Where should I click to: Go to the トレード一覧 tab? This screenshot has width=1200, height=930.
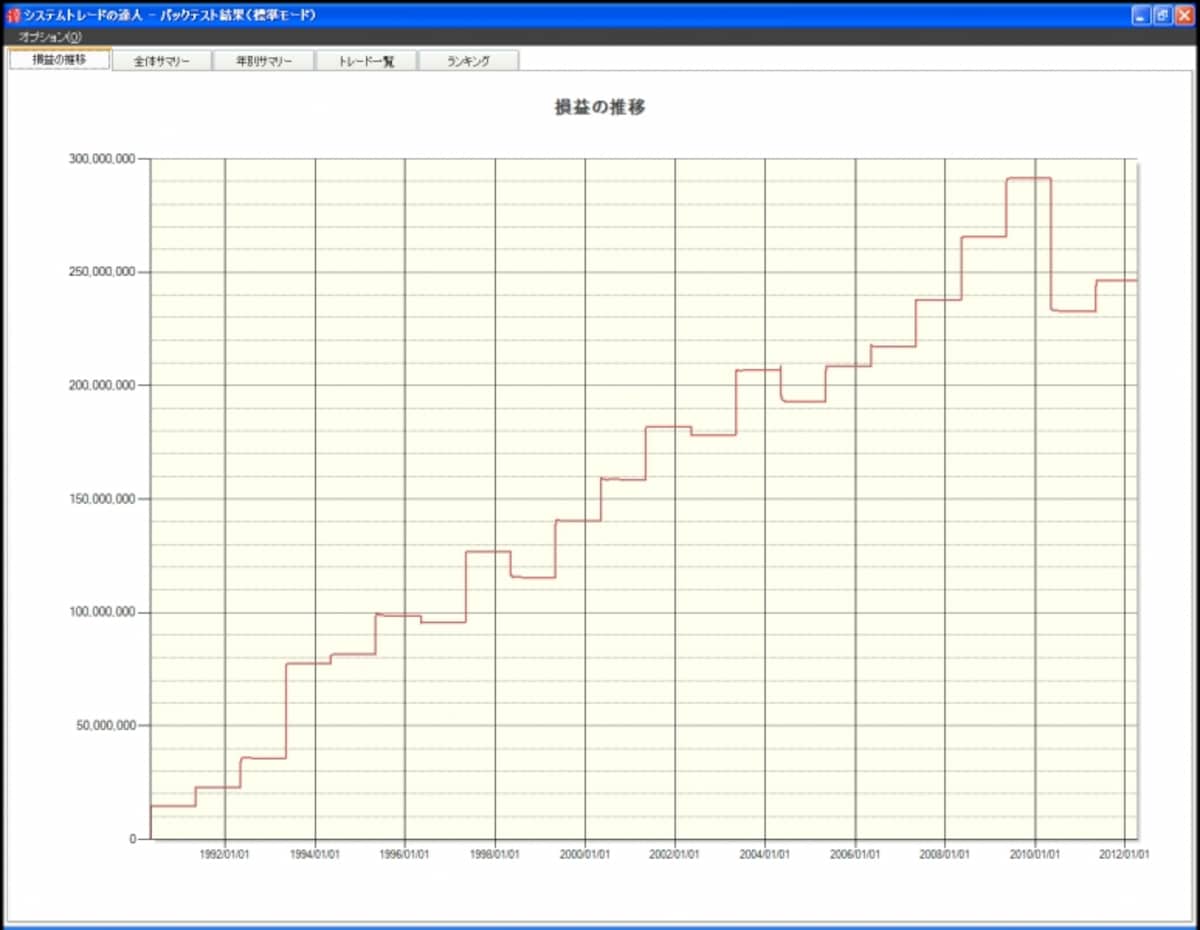[366, 61]
